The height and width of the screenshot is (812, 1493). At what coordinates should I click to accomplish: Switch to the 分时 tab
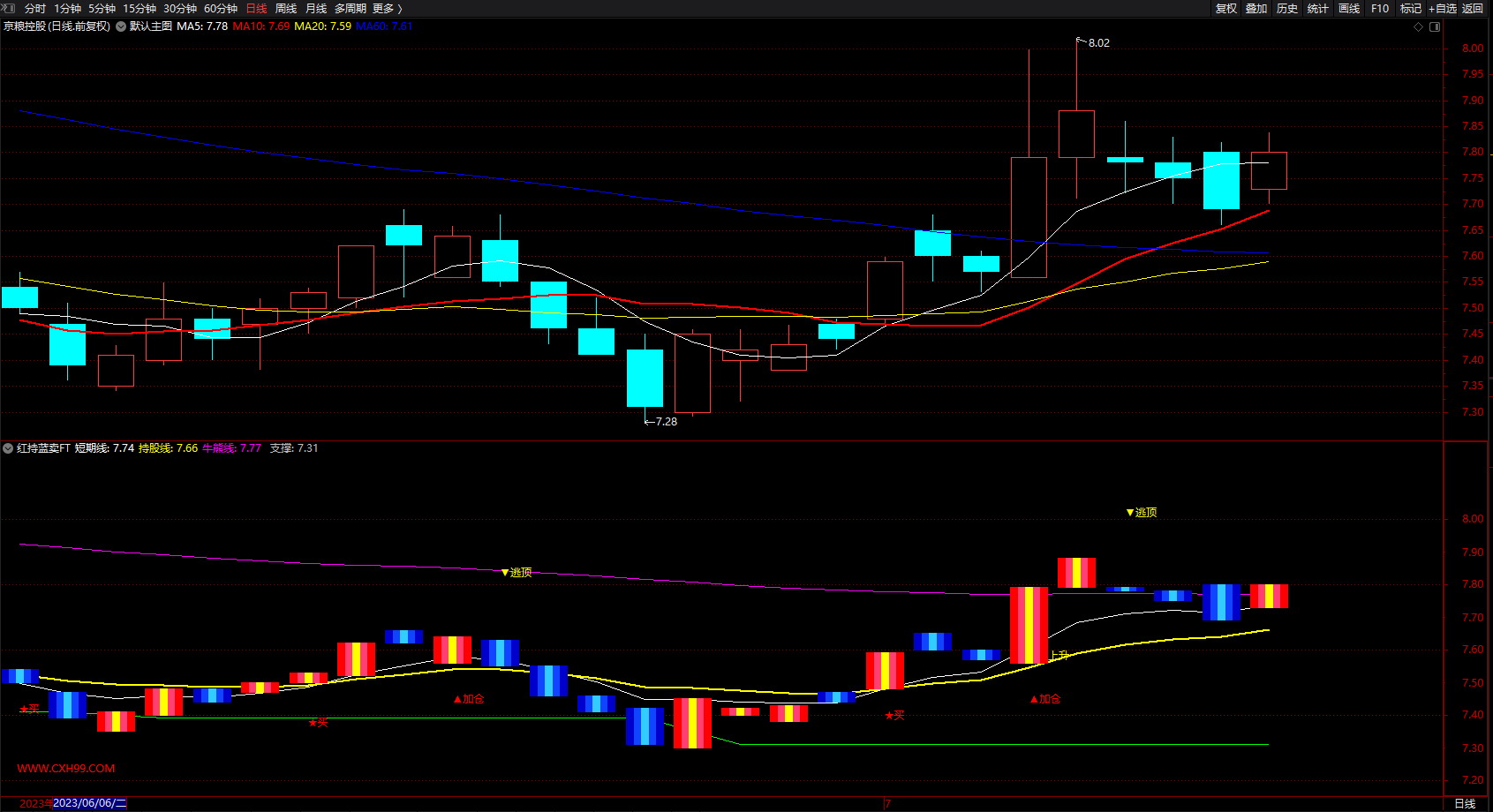pyautogui.click(x=35, y=8)
